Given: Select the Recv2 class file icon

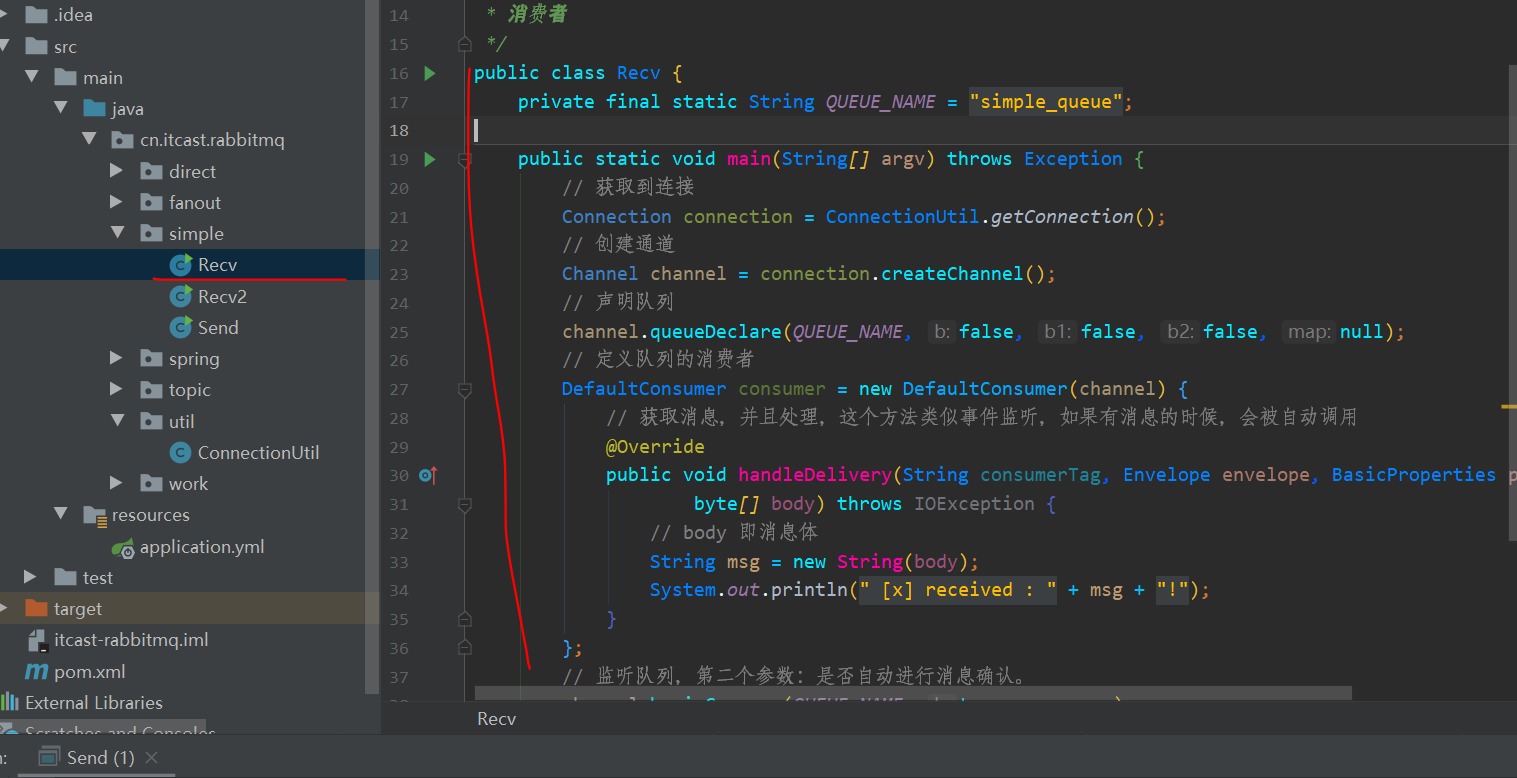Looking at the screenshot, I should pos(181,296).
